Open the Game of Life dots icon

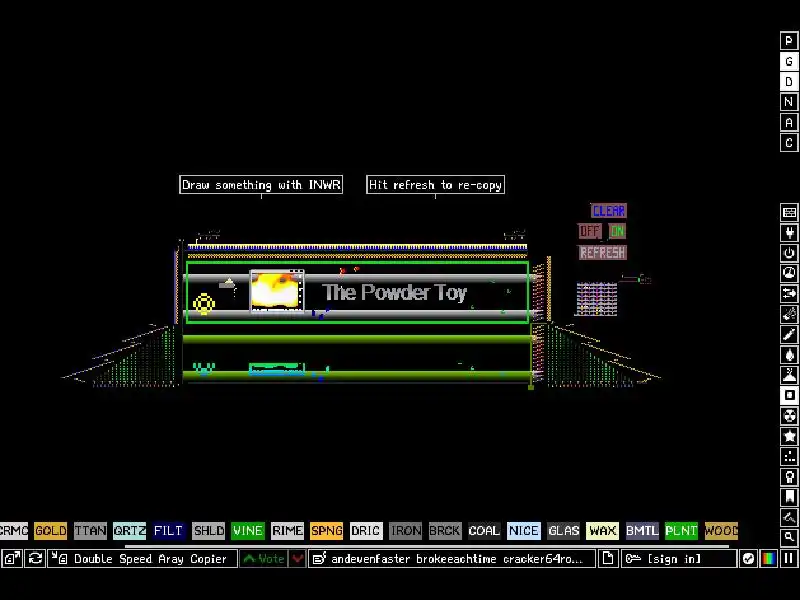pyautogui.click(x=789, y=457)
